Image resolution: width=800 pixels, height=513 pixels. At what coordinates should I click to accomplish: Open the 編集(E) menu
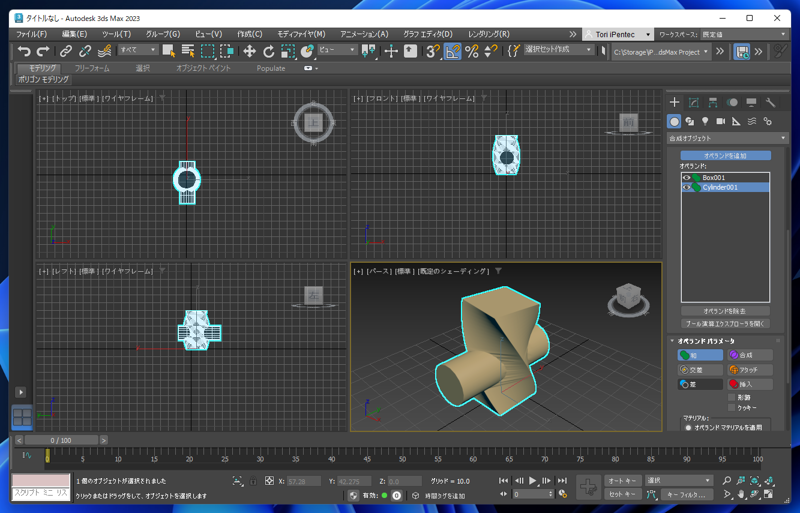(x=74, y=34)
